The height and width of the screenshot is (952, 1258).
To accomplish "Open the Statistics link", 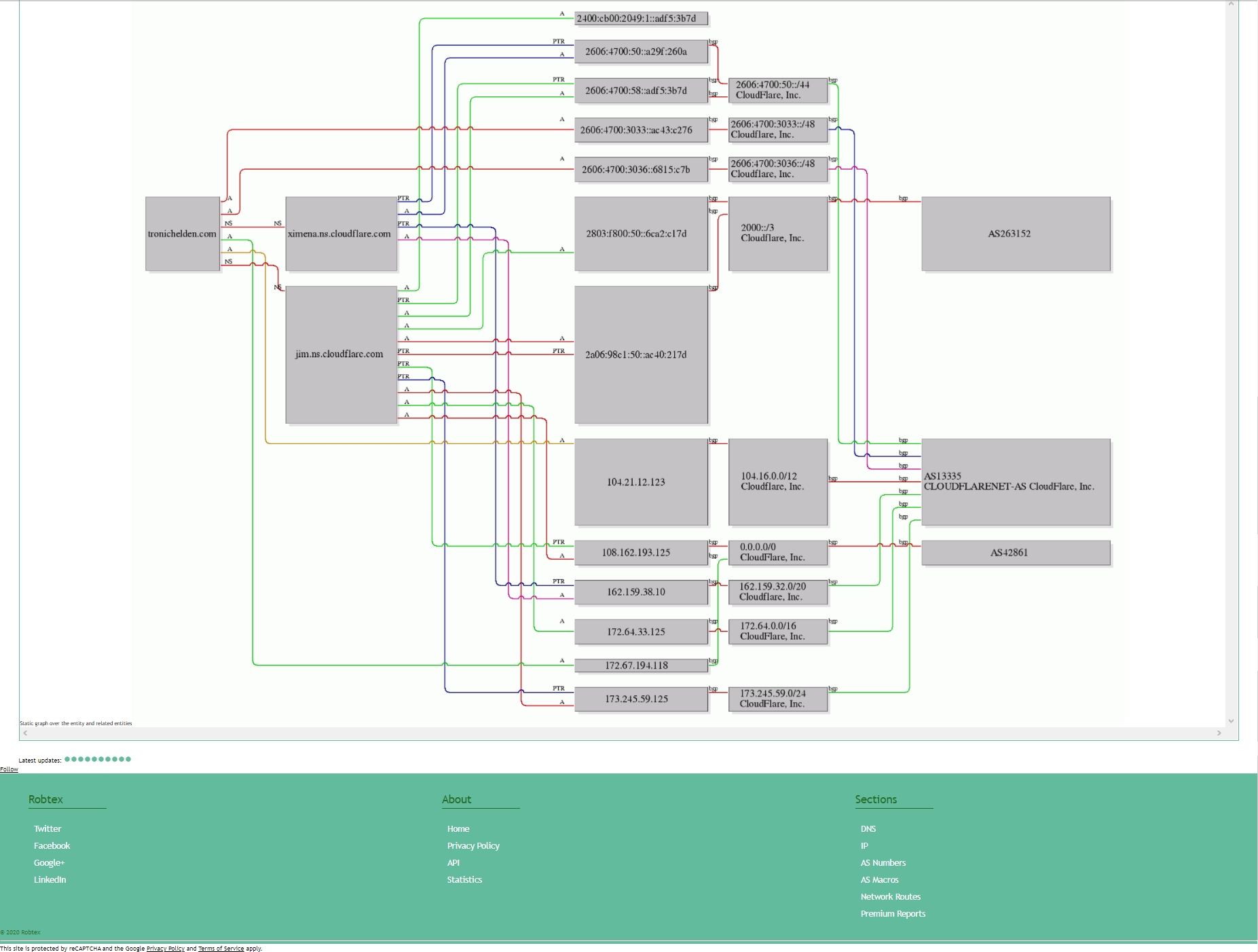I will pyautogui.click(x=464, y=880).
